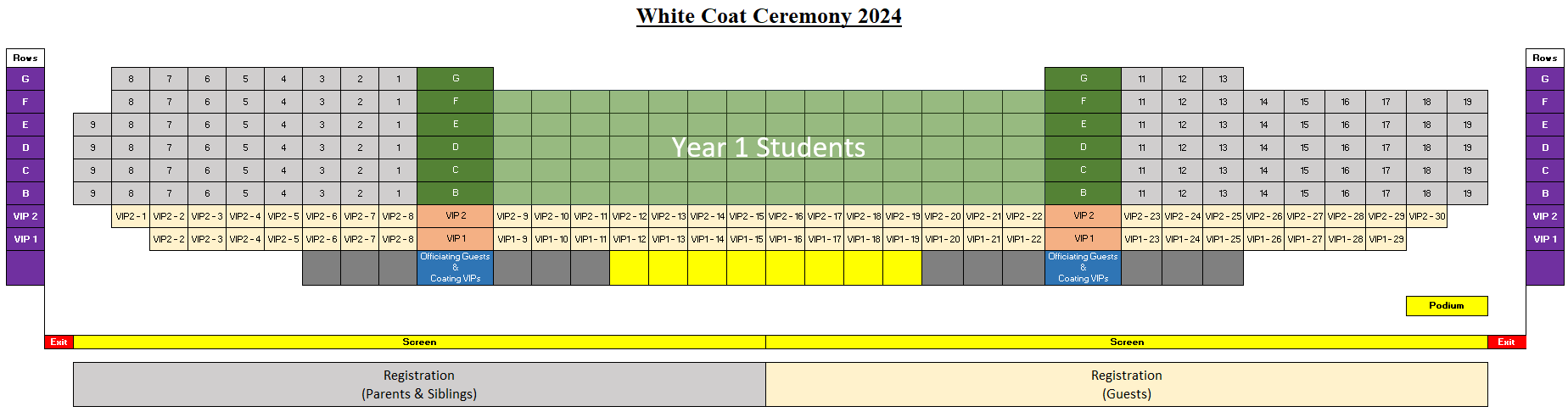Select seat VIP1-25
Image resolution: width=1568 pixels, height=412 pixels.
(x=1224, y=239)
